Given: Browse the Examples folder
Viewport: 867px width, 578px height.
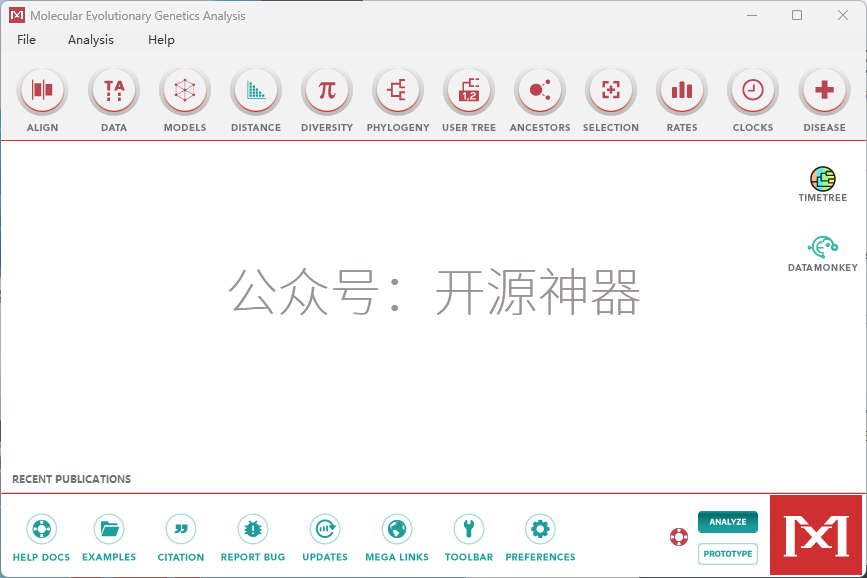Looking at the screenshot, I should pyautogui.click(x=109, y=529).
